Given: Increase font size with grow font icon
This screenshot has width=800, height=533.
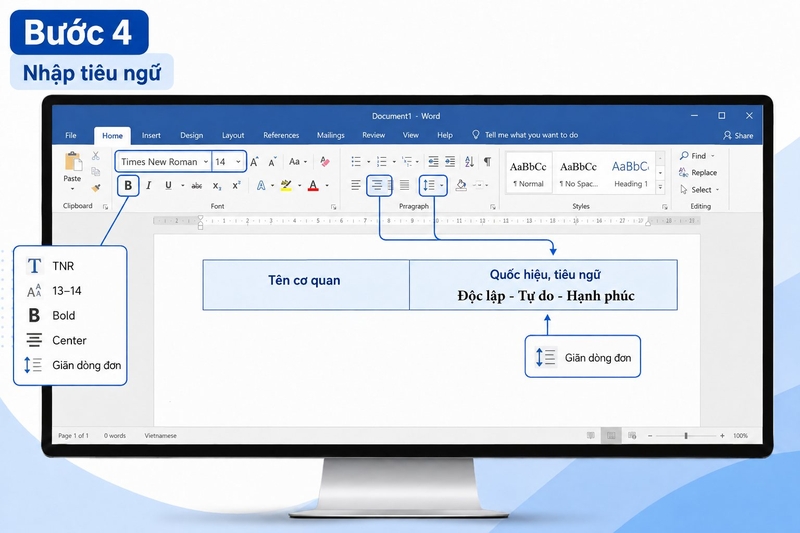Looking at the screenshot, I should tap(254, 162).
